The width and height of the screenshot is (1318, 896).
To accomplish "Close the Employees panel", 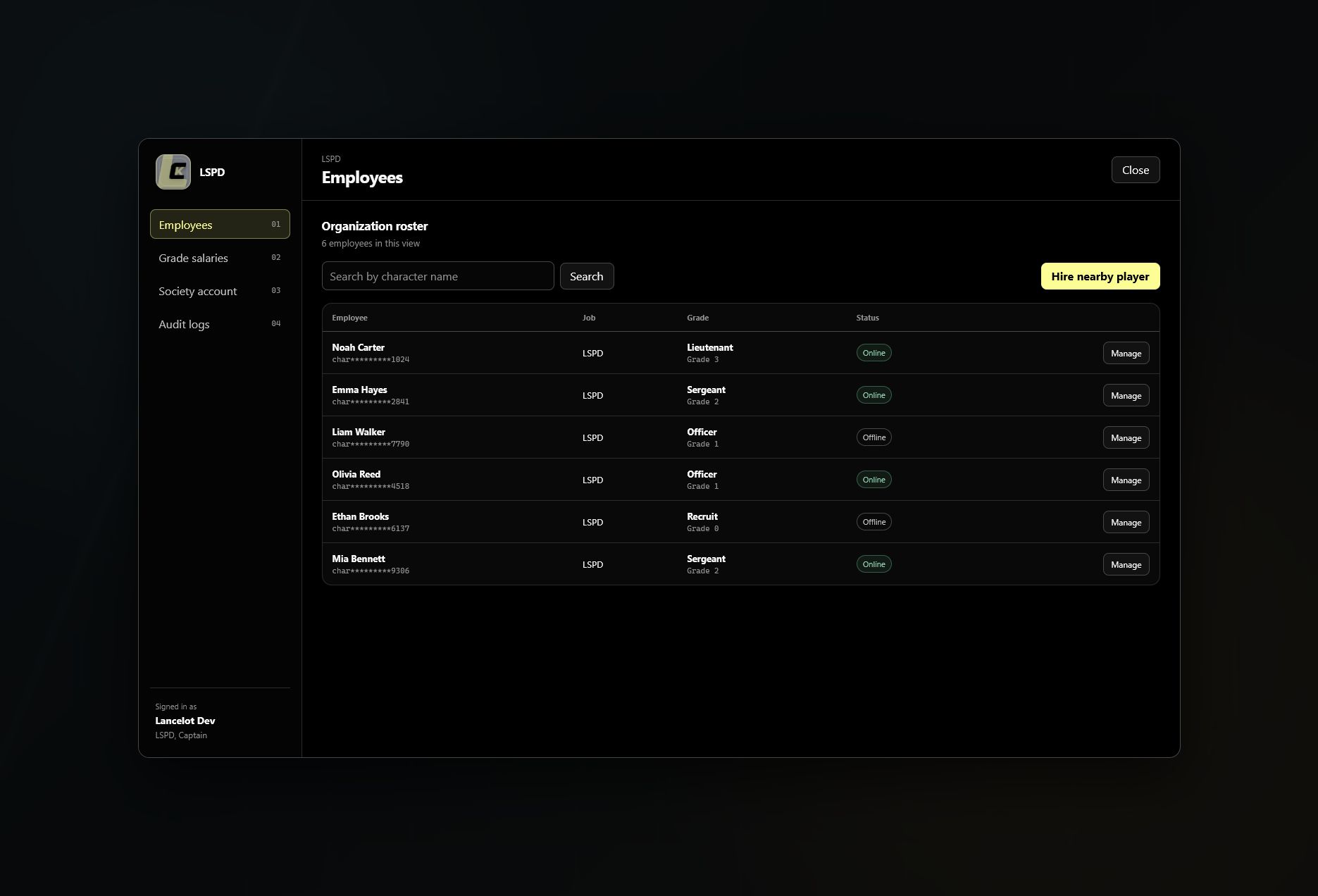I will (1136, 170).
